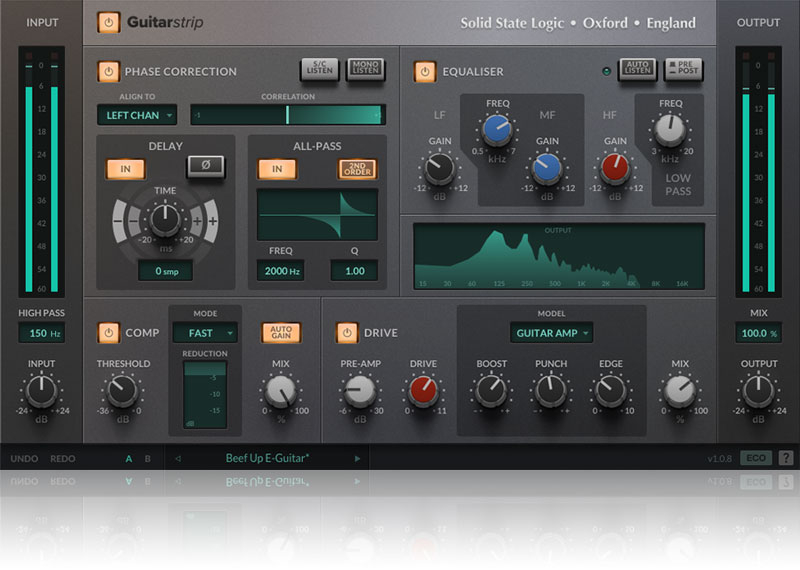Click the Punch knob
The width and height of the screenshot is (800, 570).
click(551, 391)
